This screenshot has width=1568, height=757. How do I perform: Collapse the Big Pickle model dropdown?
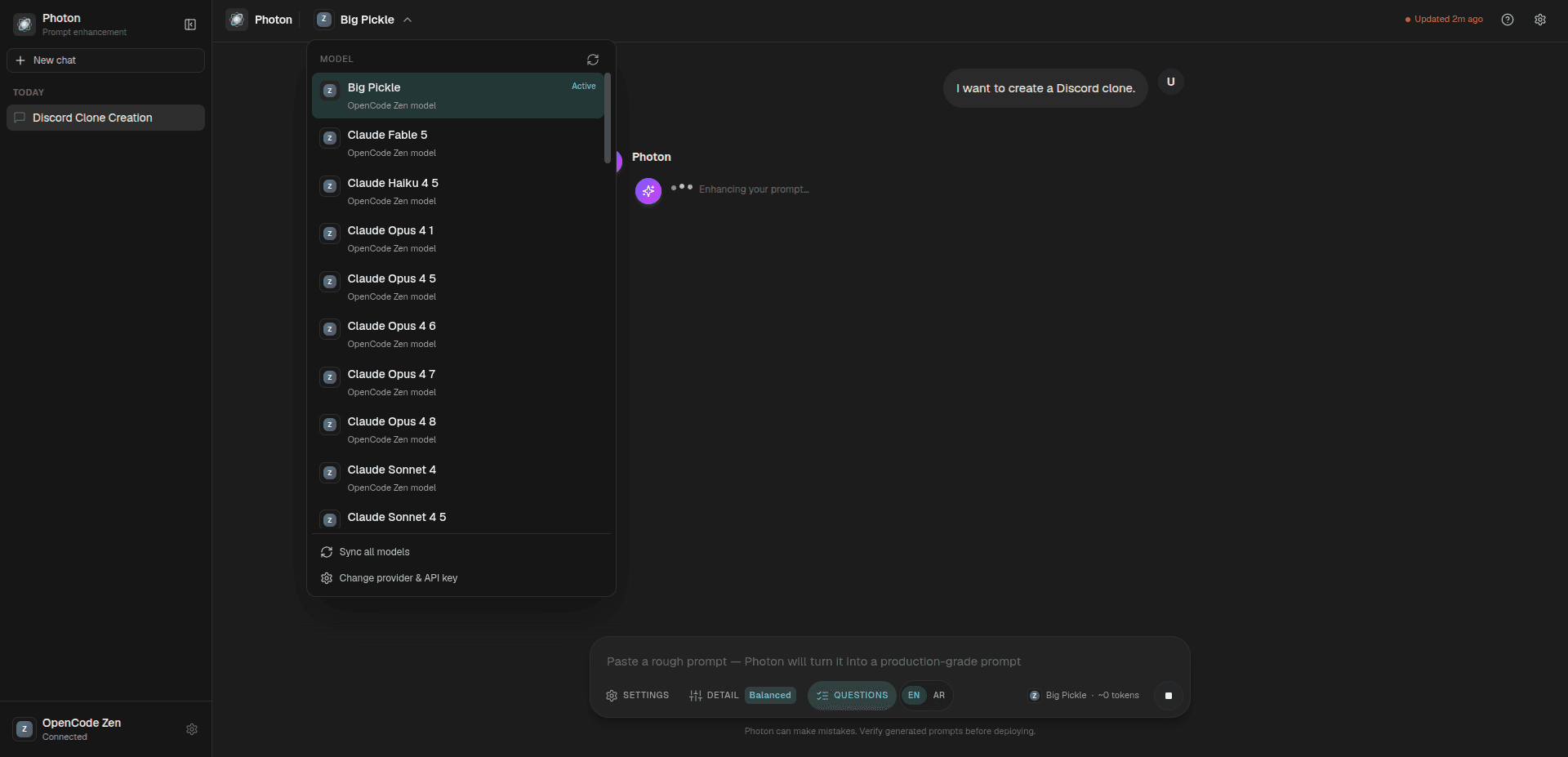tap(363, 20)
